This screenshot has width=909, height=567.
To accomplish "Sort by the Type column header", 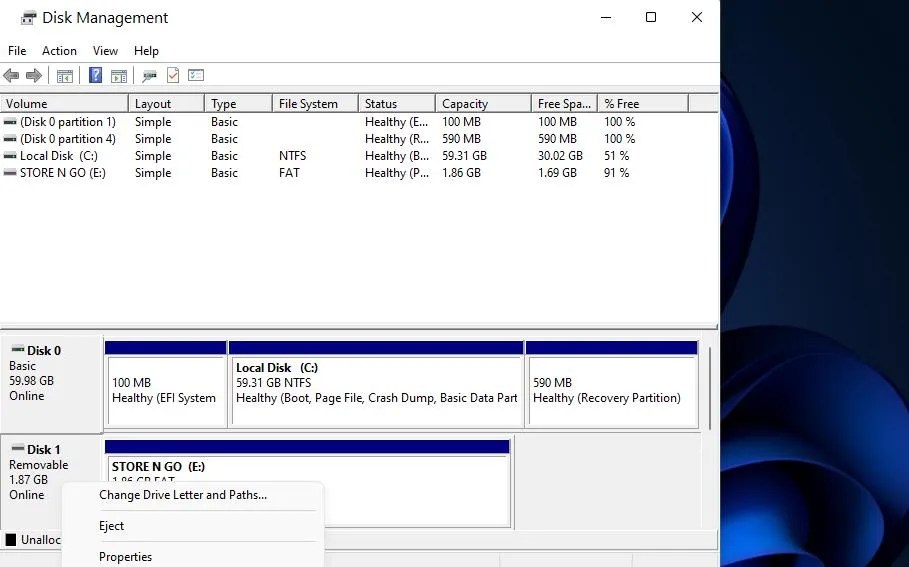I will pos(238,104).
